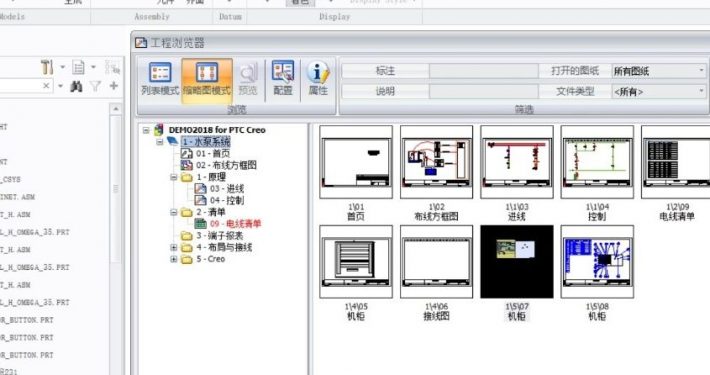Select the 1\1\03 进线 thumbnail
Image resolution: width=710 pixels, height=375 pixels.
click(517, 162)
